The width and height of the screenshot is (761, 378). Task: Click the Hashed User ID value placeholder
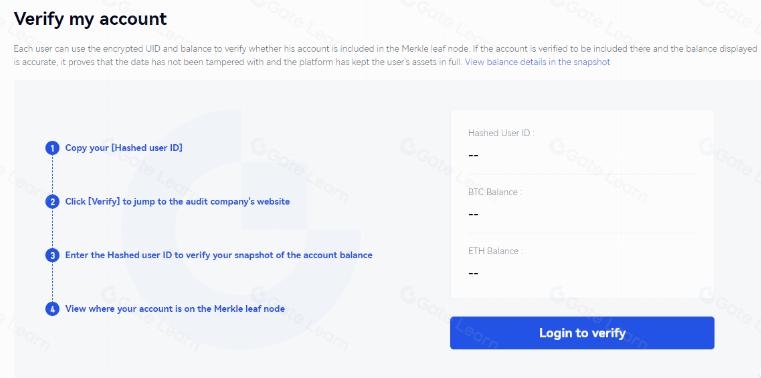tap(474, 155)
